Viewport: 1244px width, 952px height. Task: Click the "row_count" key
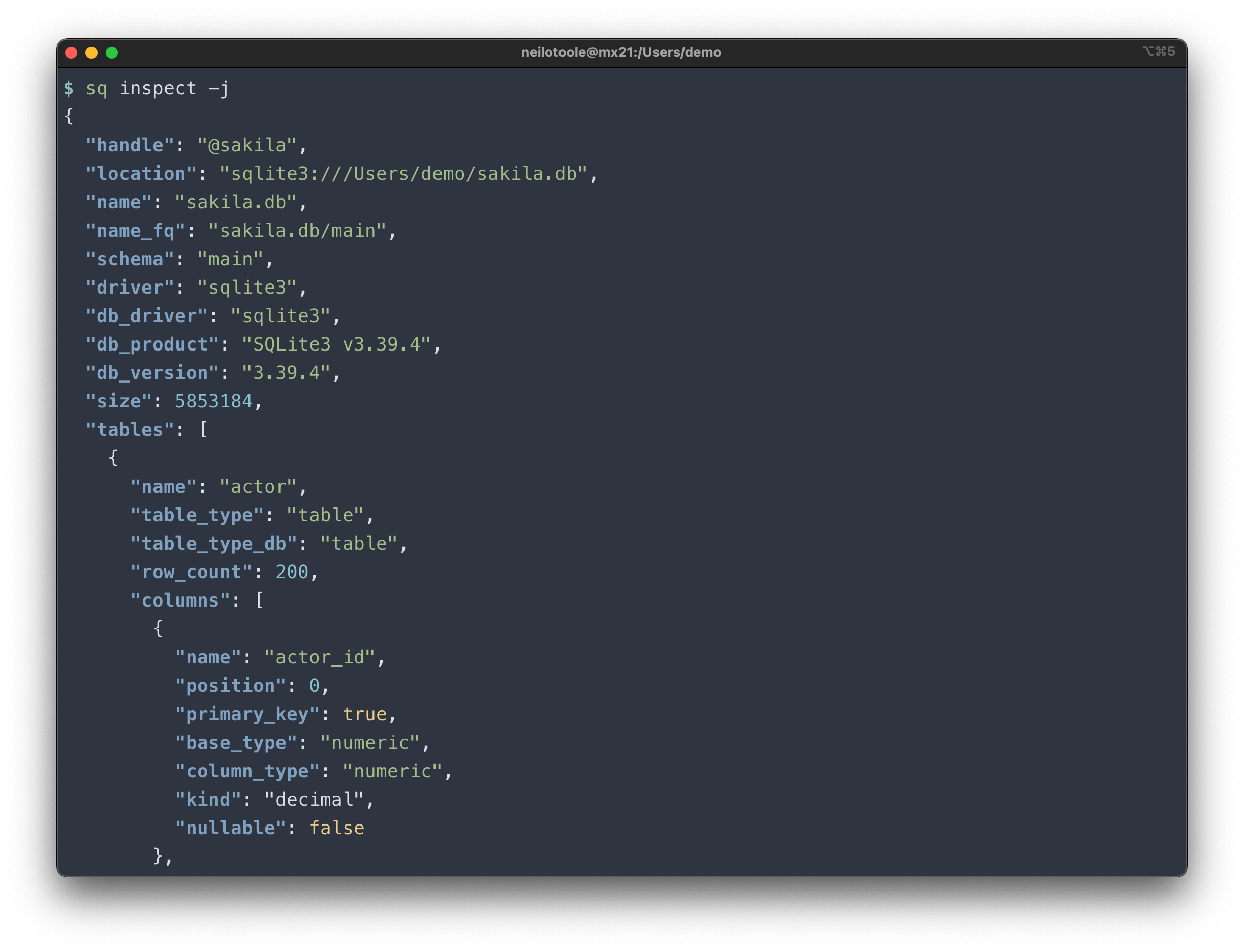pyautogui.click(x=192, y=573)
